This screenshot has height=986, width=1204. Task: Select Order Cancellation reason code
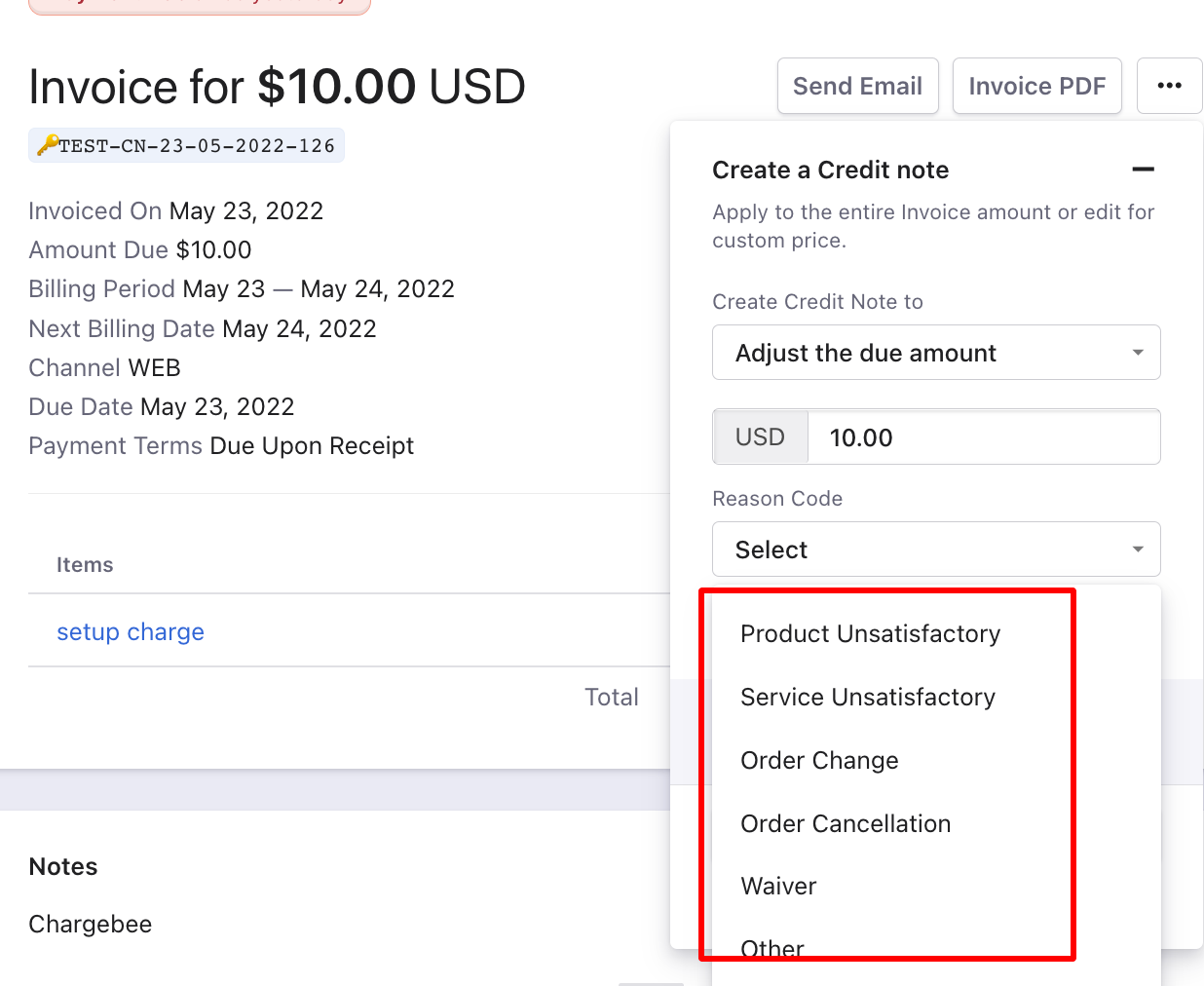pyautogui.click(x=846, y=824)
